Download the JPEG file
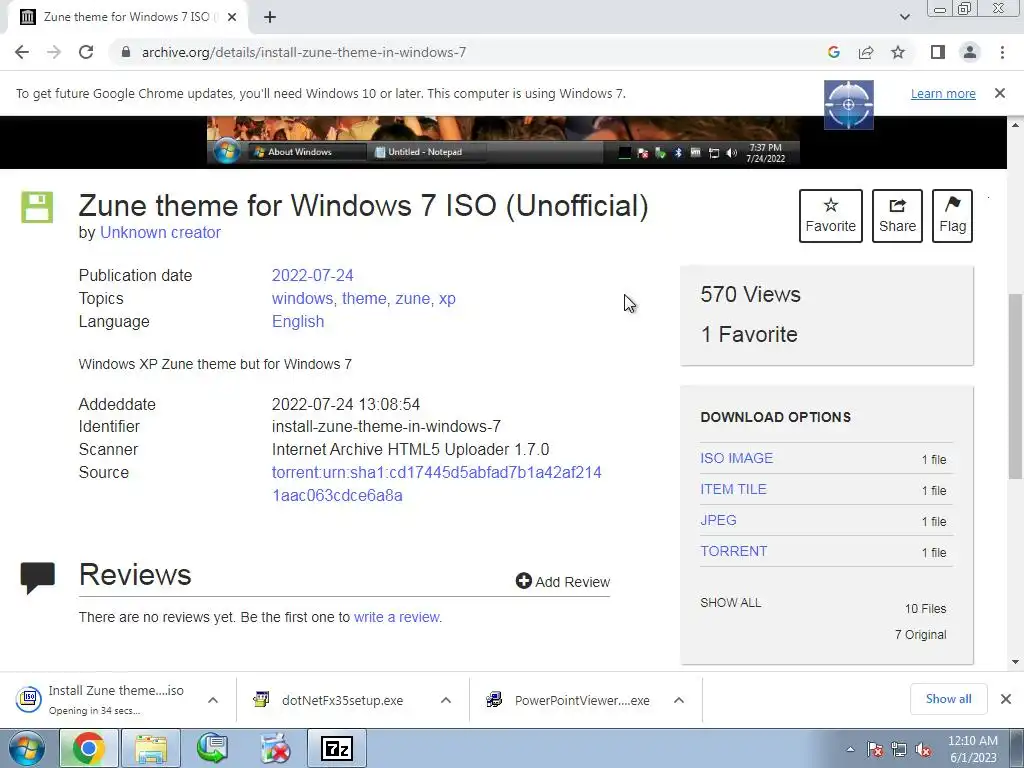Viewport: 1024px width, 768px height. [x=718, y=520]
